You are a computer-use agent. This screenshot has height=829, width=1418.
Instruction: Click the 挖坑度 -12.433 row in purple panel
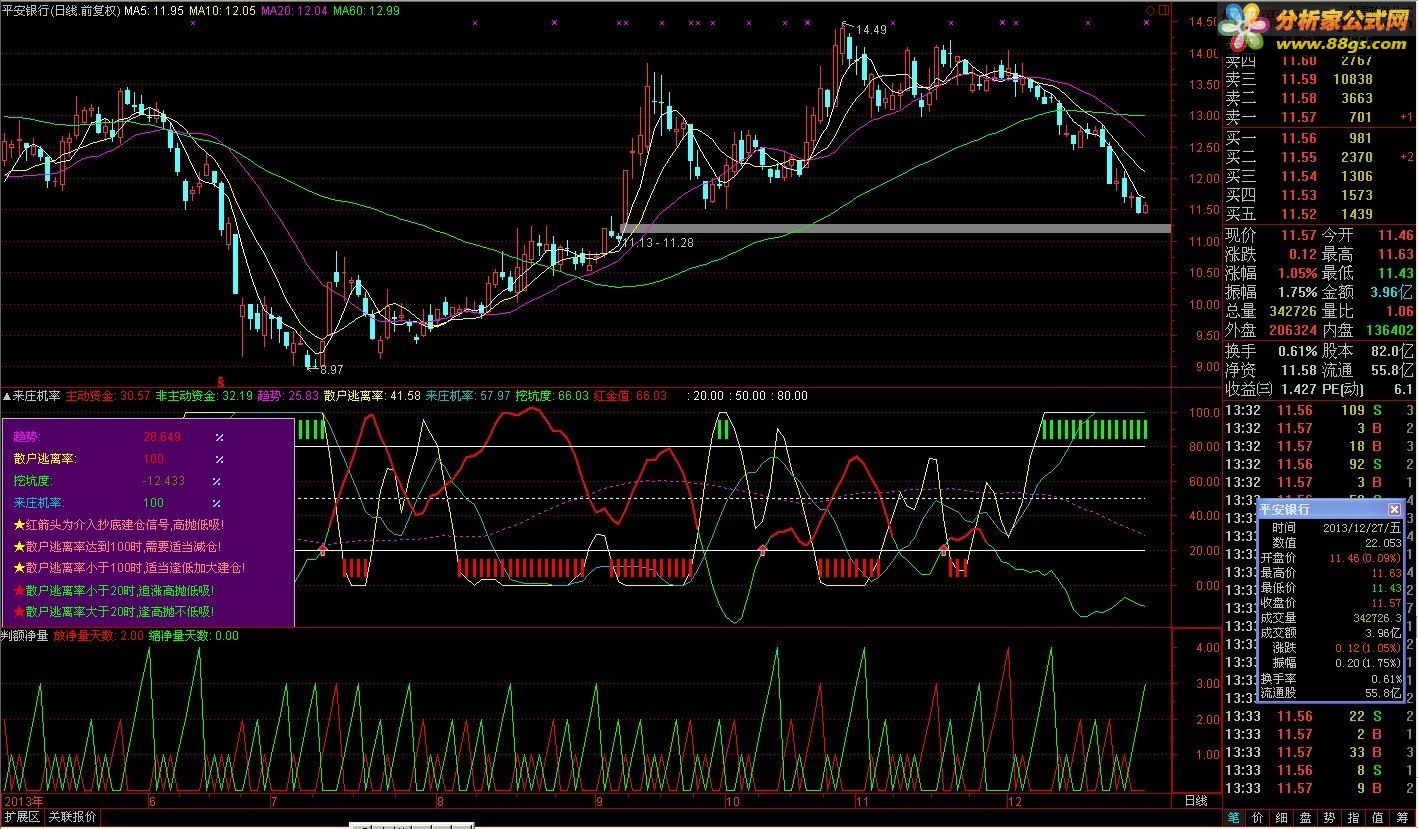point(118,481)
